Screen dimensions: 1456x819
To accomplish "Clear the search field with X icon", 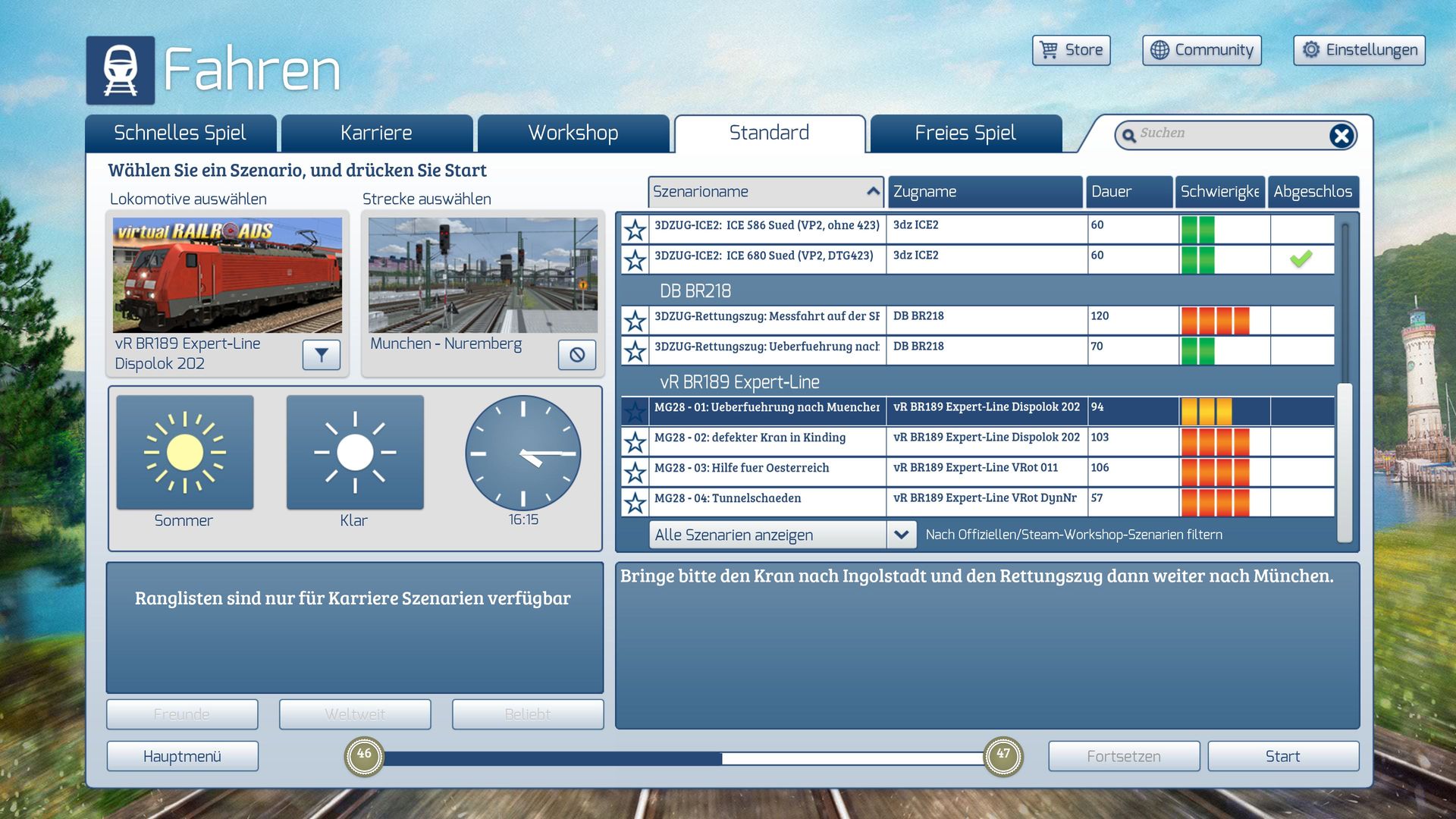I will (x=1341, y=135).
